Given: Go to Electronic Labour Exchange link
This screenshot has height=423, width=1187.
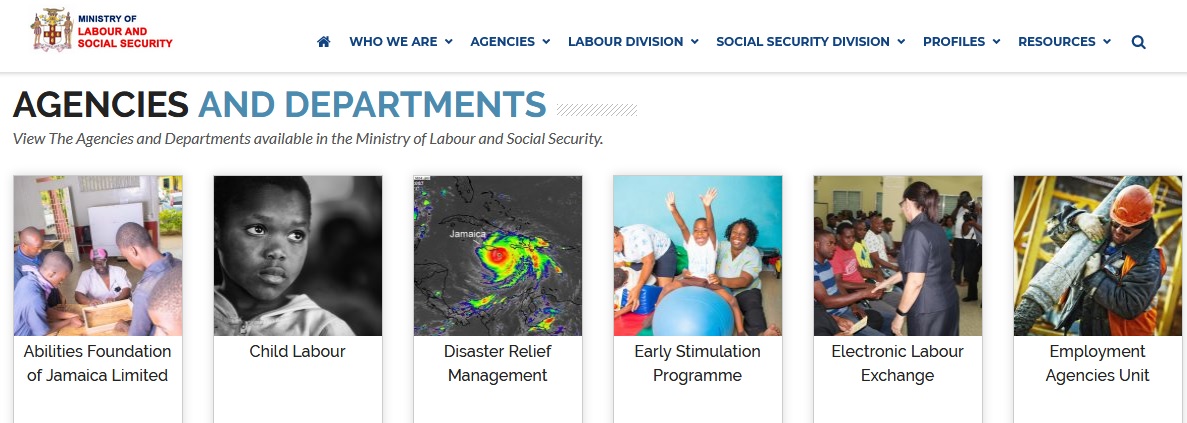Looking at the screenshot, I should pyautogui.click(x=898, y=364).
